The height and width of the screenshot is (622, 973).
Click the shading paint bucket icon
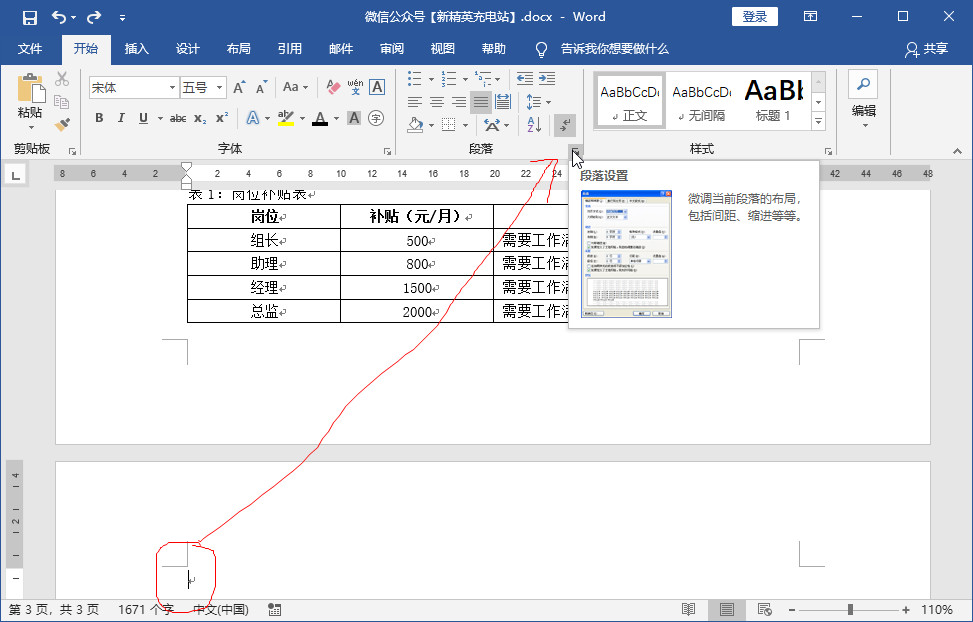pyautogui.click(x=415, y=125)
